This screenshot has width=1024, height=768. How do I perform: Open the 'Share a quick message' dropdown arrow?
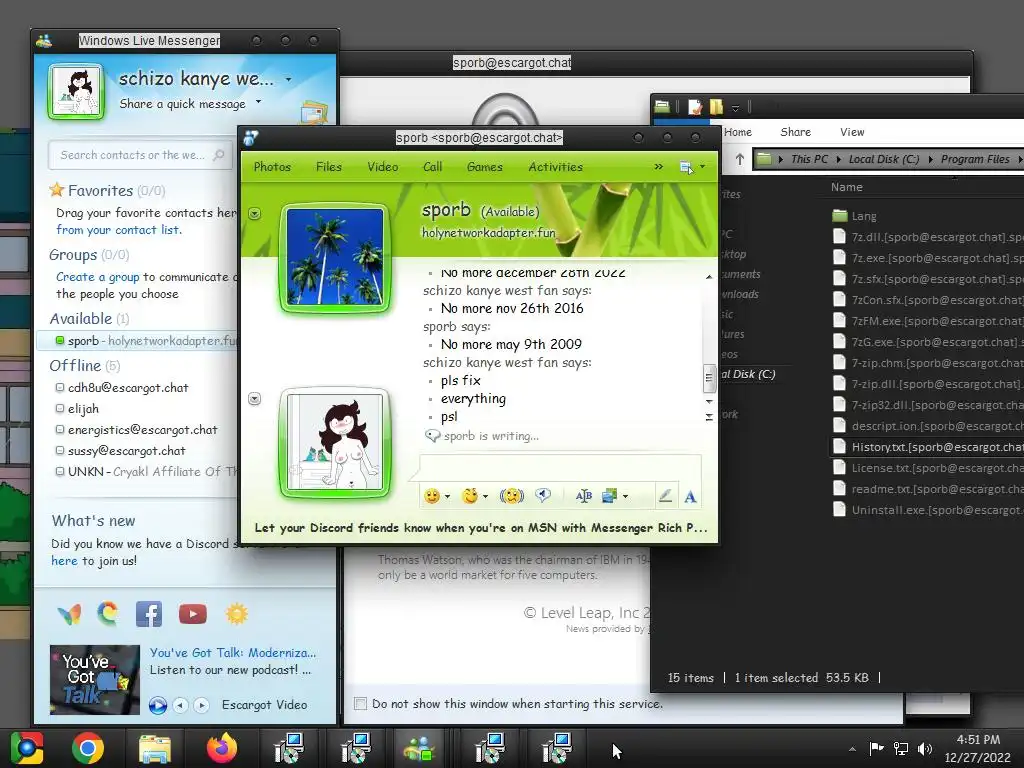[x=259, y=101]
